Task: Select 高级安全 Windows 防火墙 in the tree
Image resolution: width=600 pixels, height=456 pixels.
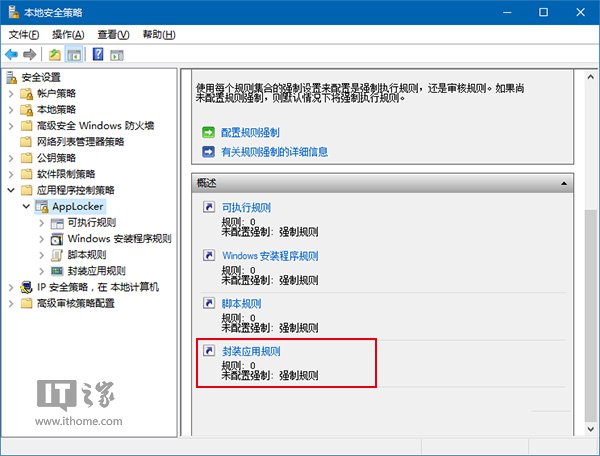Action: [x=95, y=126]
